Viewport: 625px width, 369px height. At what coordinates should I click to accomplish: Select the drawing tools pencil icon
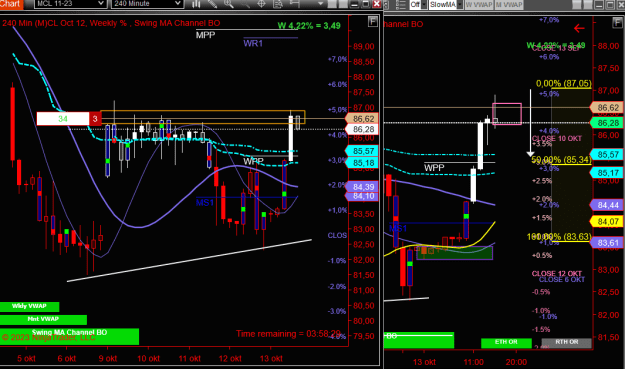[x=212, y=4]
